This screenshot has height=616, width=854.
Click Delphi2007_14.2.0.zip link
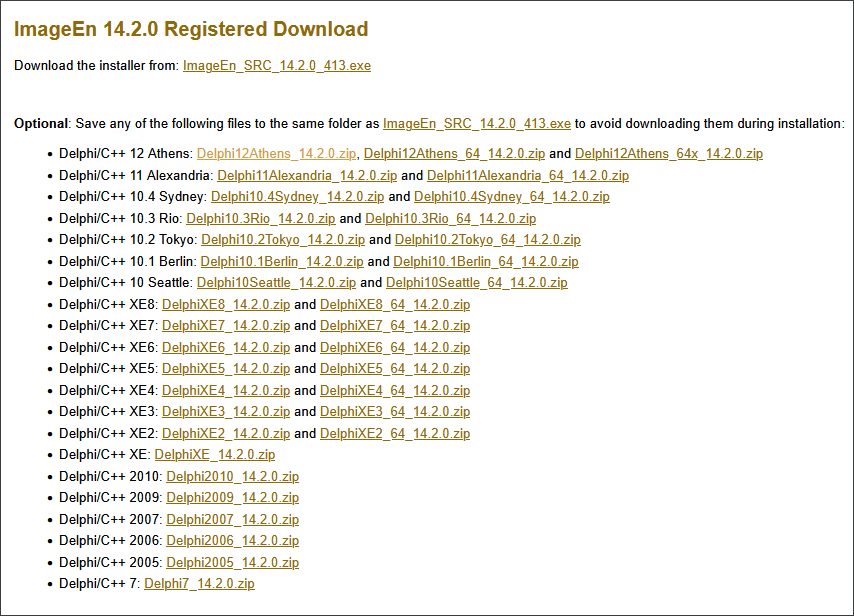tap(232, 520)
